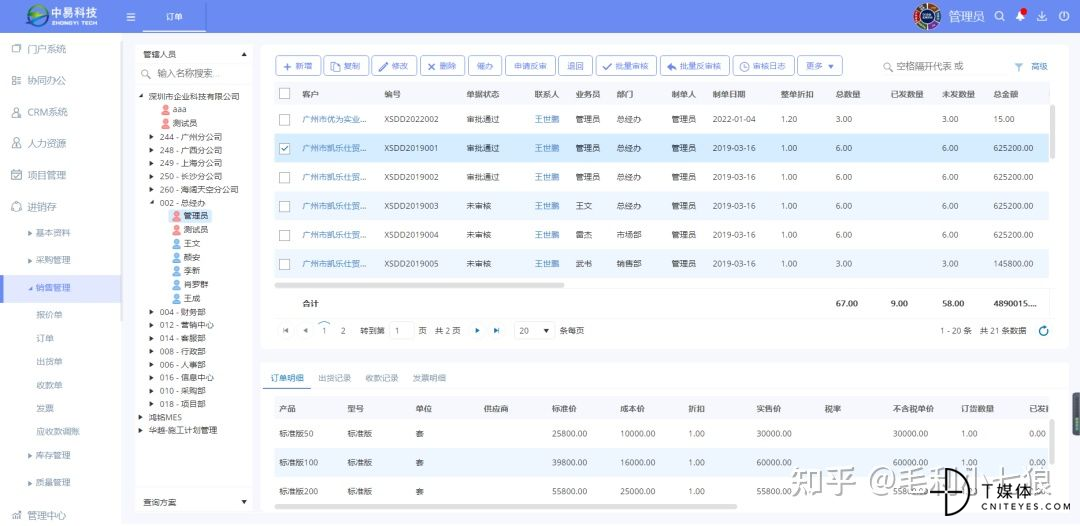
Task: Switch to the 收款记录 tab
Action: (x=382, y=378)
